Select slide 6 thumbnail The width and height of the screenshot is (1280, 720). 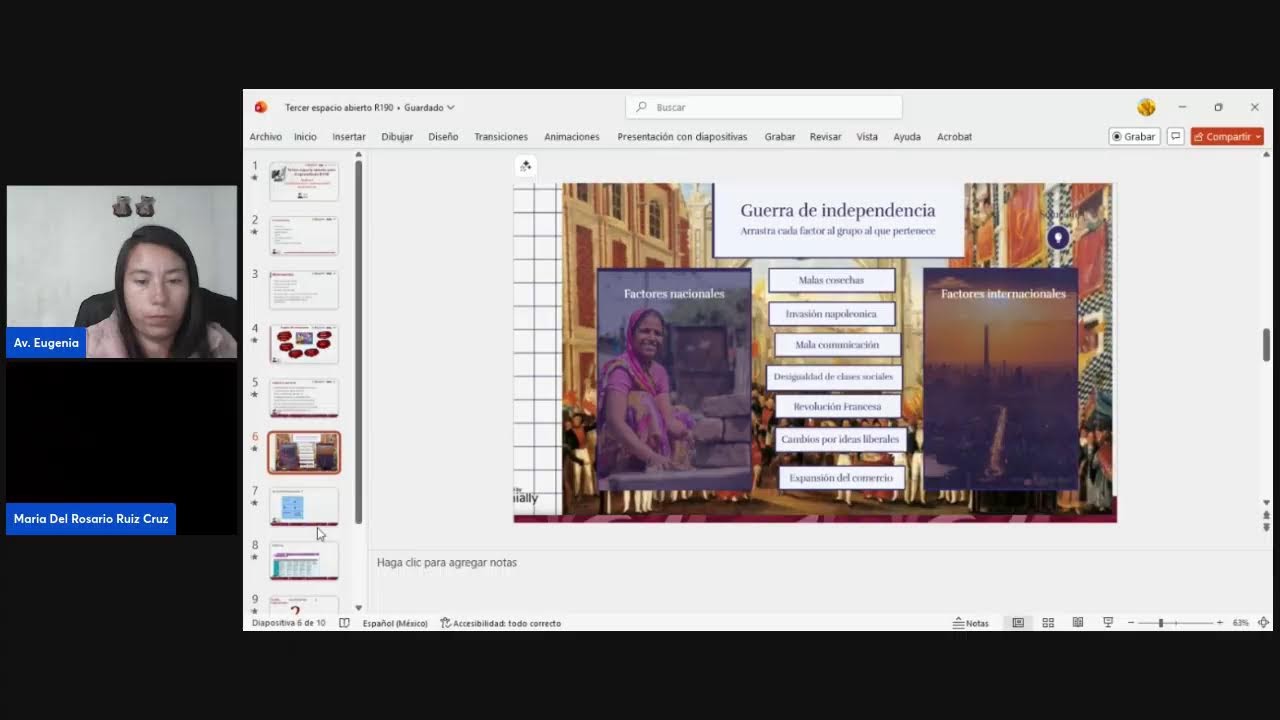[304, 452]
